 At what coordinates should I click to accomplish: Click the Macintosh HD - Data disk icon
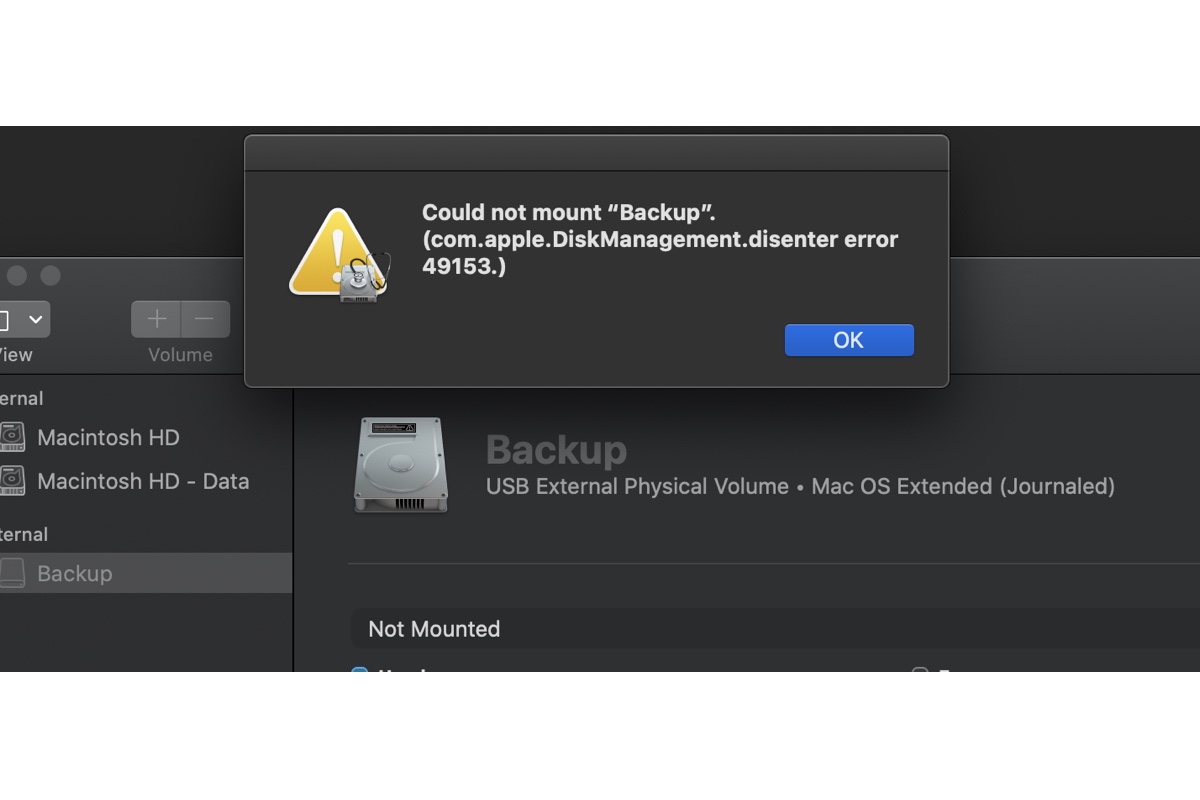(12, 481)
